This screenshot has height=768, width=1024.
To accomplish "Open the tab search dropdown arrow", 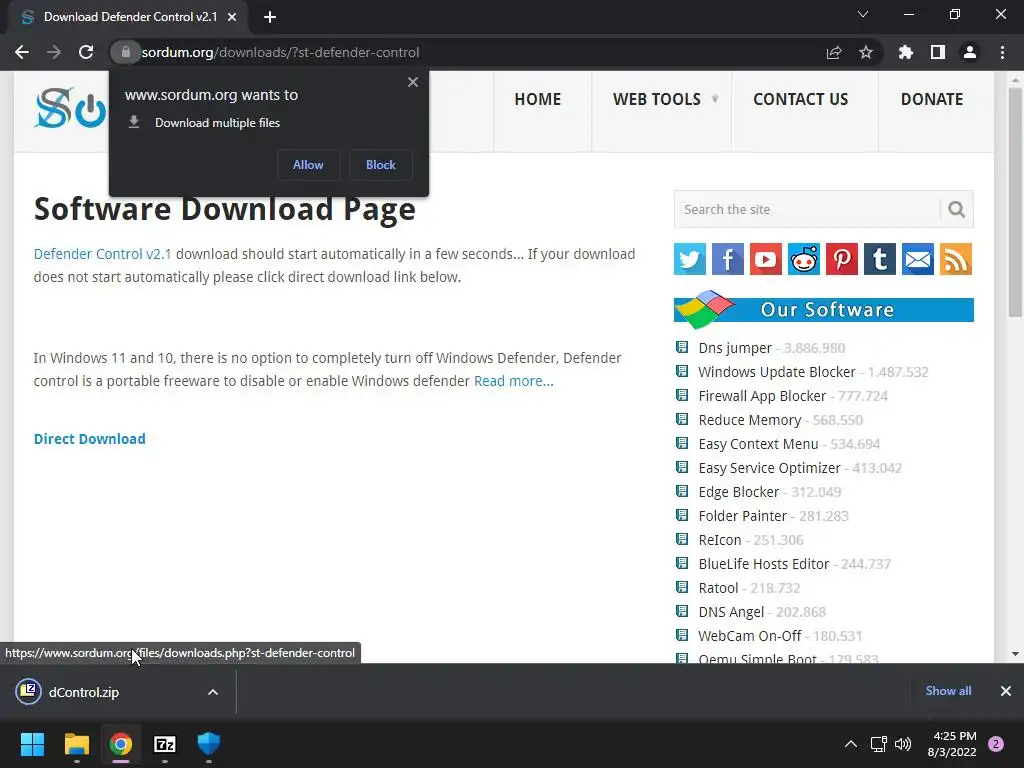I will [x=863, y=14].
